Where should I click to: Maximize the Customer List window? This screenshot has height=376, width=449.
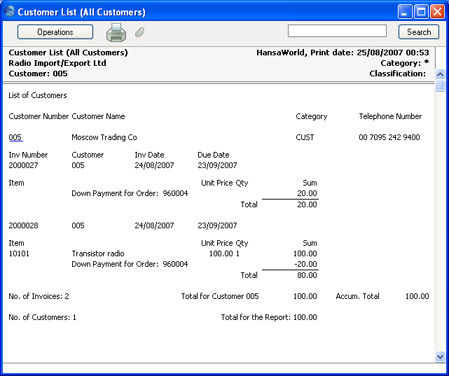click(x=421, y=12)
